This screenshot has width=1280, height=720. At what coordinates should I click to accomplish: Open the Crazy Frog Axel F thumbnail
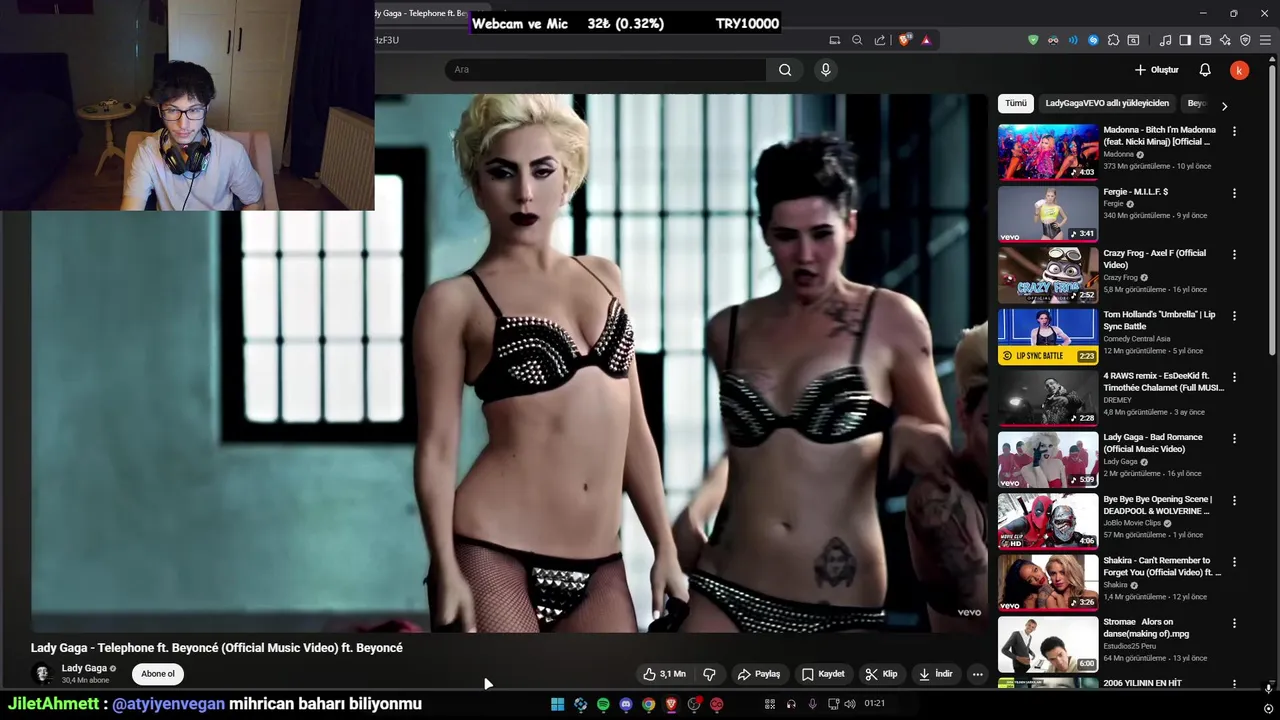[x=1048, y=275]
